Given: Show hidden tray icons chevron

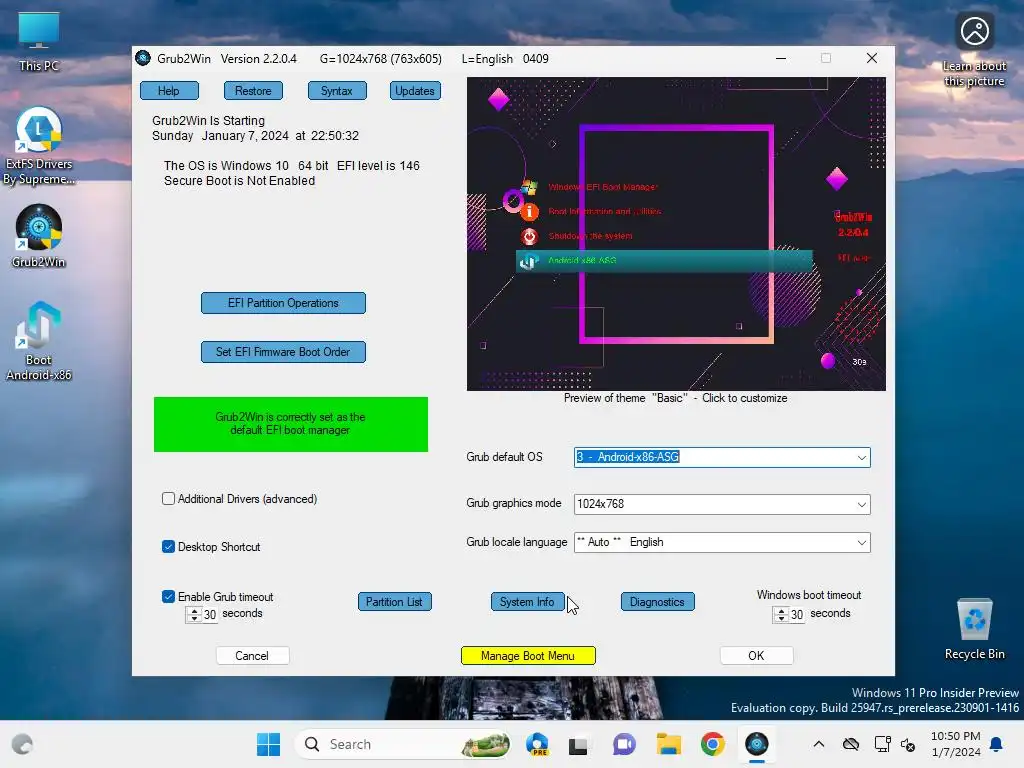Looking at the screenshot, I should [x=818, y=744].
